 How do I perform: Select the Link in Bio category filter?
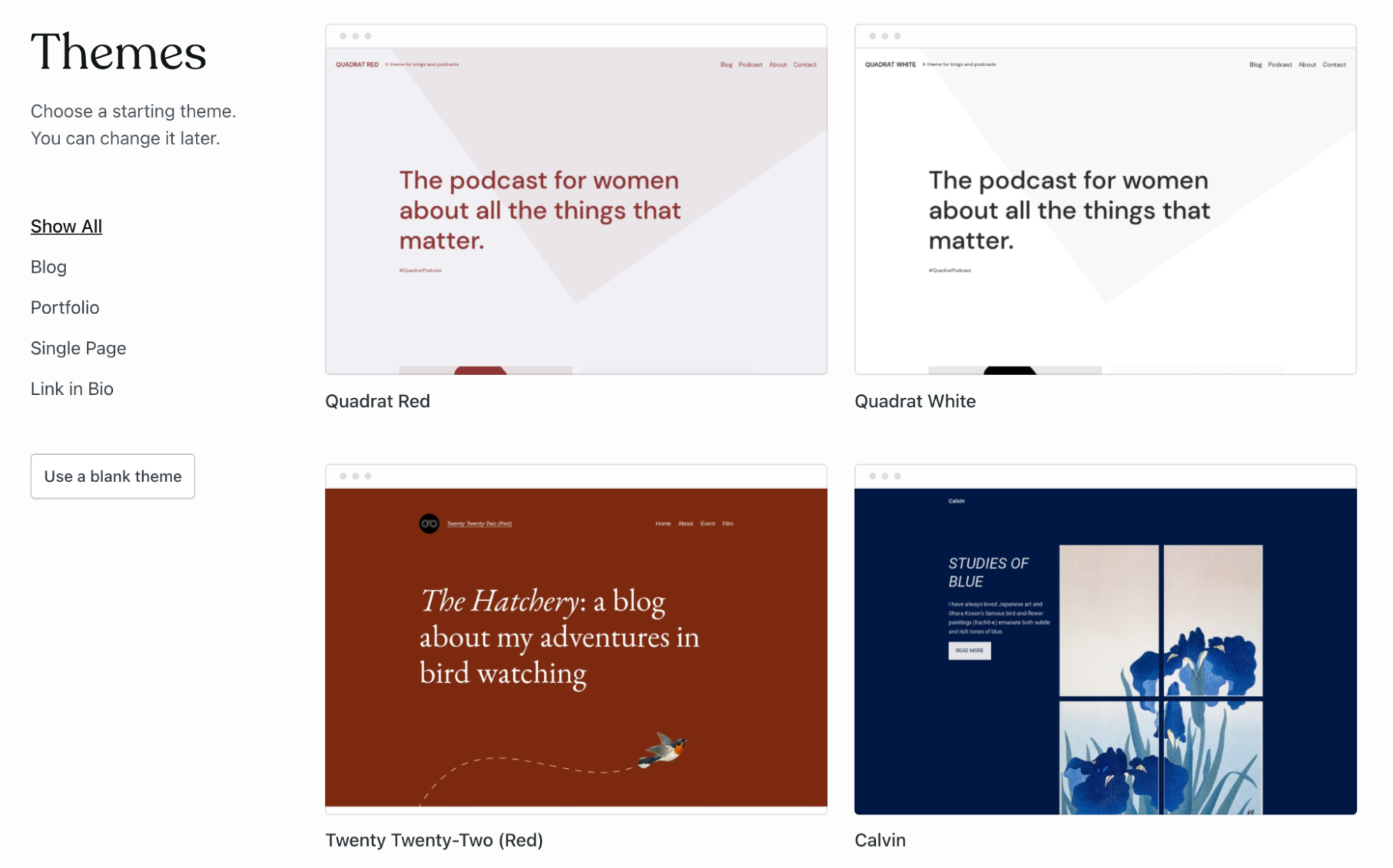(x=72, y=388)
